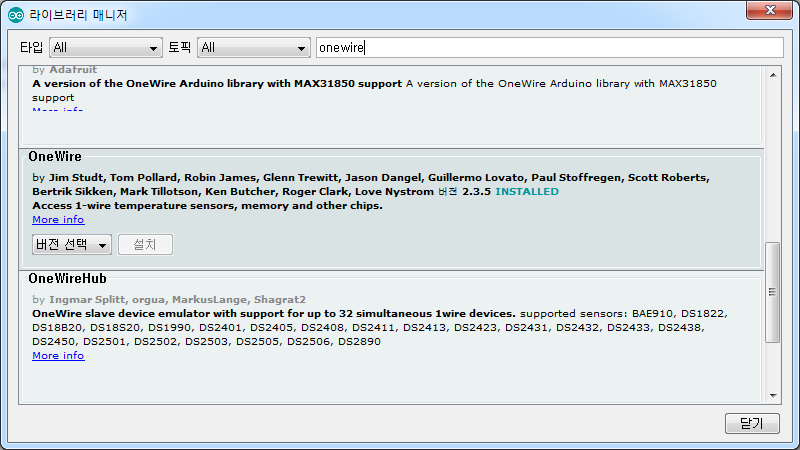Click 'Access 1-wire temperature sensors' description

coord(207,206)
